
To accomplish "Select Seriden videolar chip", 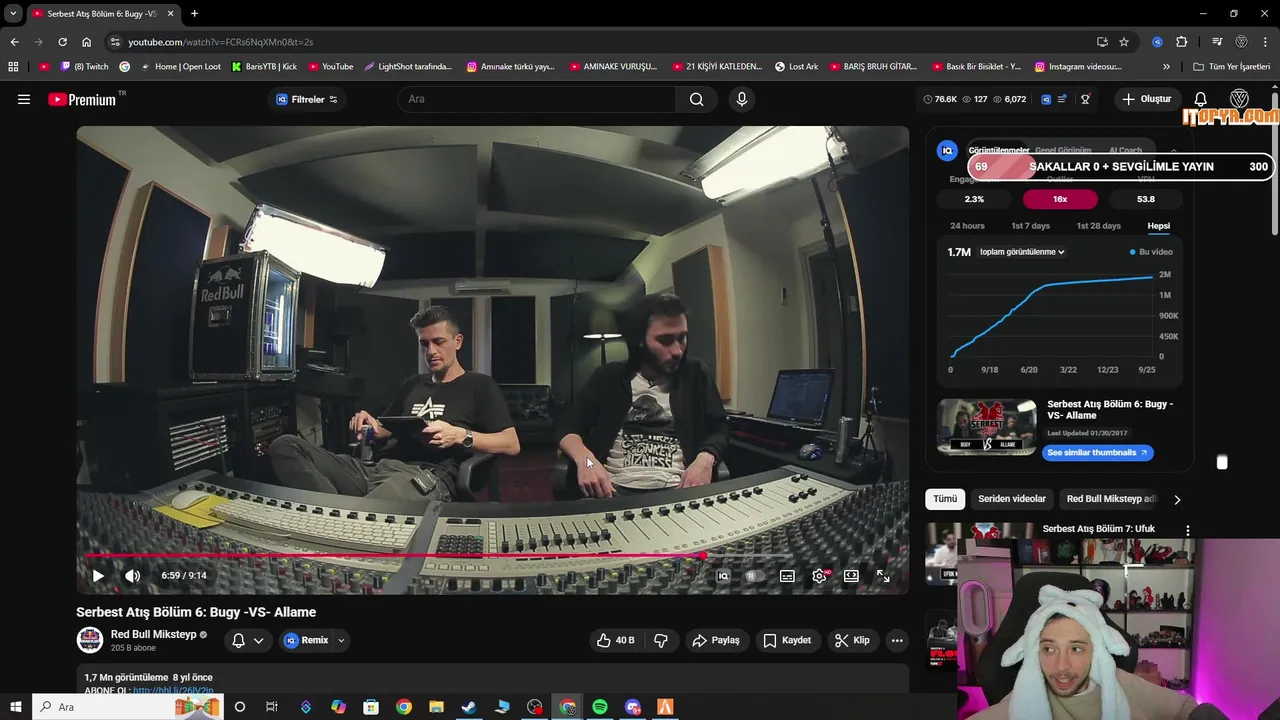I will (1012, 499).
